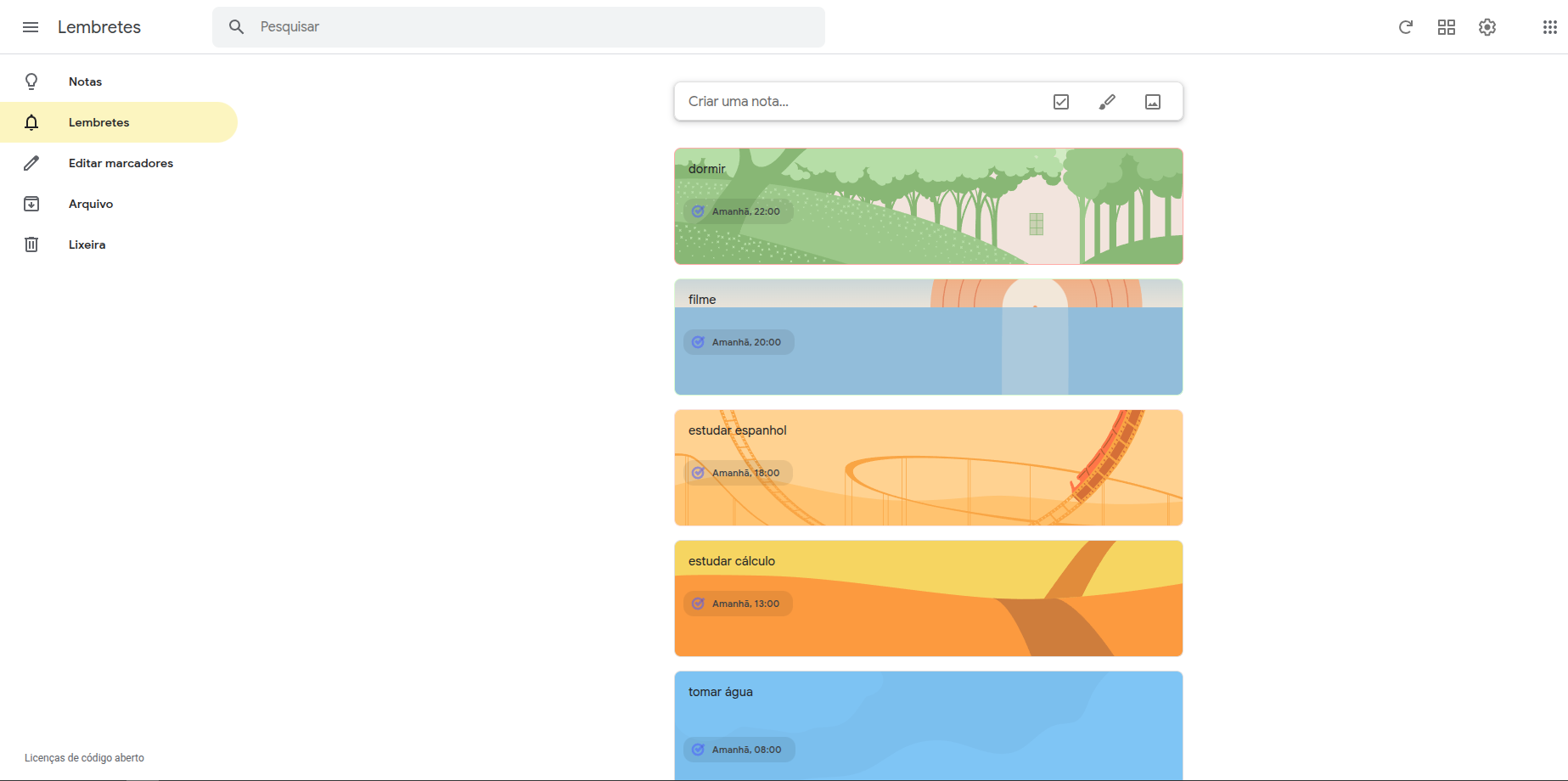Image resolution: width=1568 pixels, height=781 pixels.
Task: Open Keep settings gear
Action: (1487, 26)
